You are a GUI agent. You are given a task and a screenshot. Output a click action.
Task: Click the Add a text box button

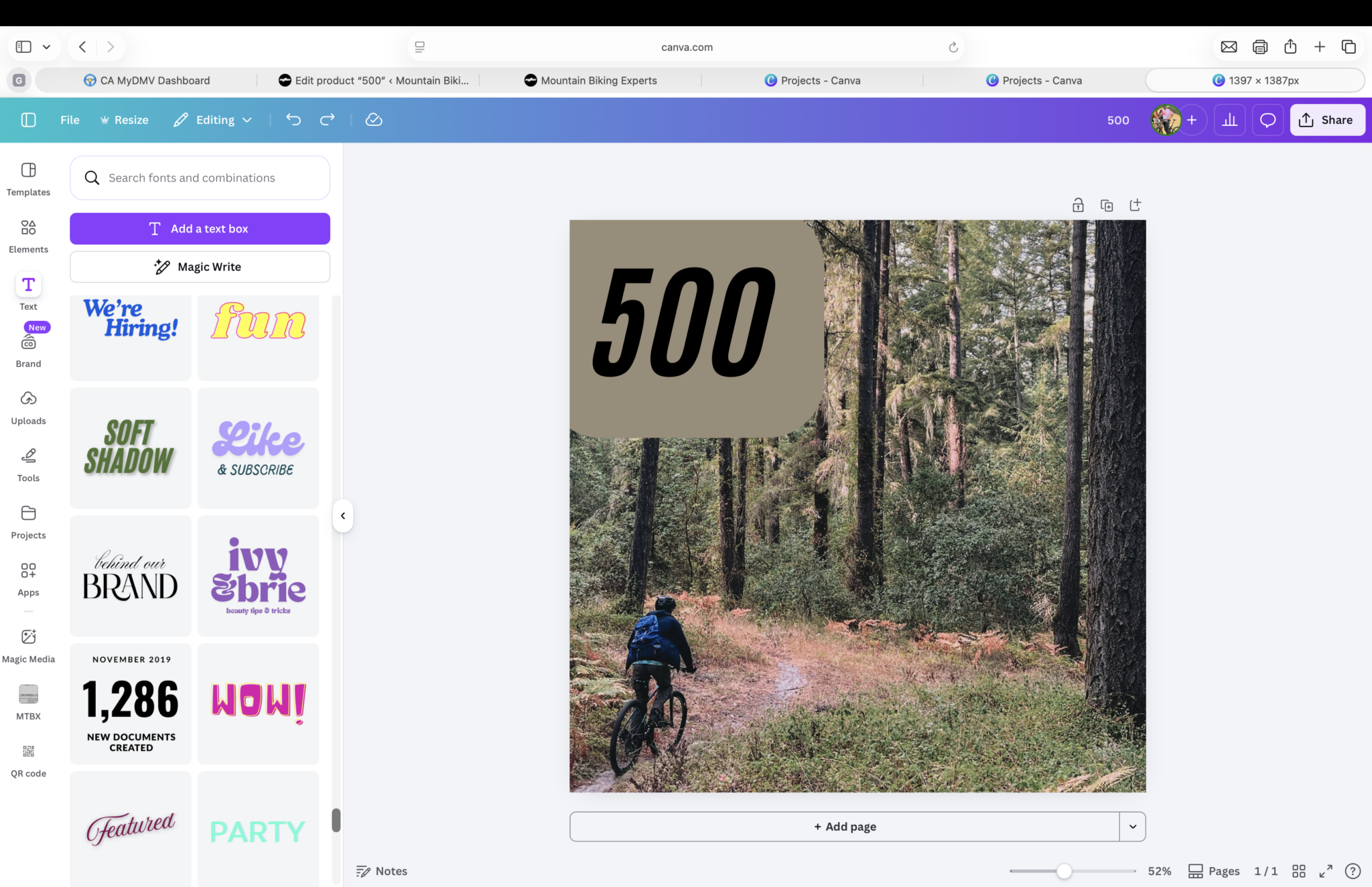(x=200, y=228)
